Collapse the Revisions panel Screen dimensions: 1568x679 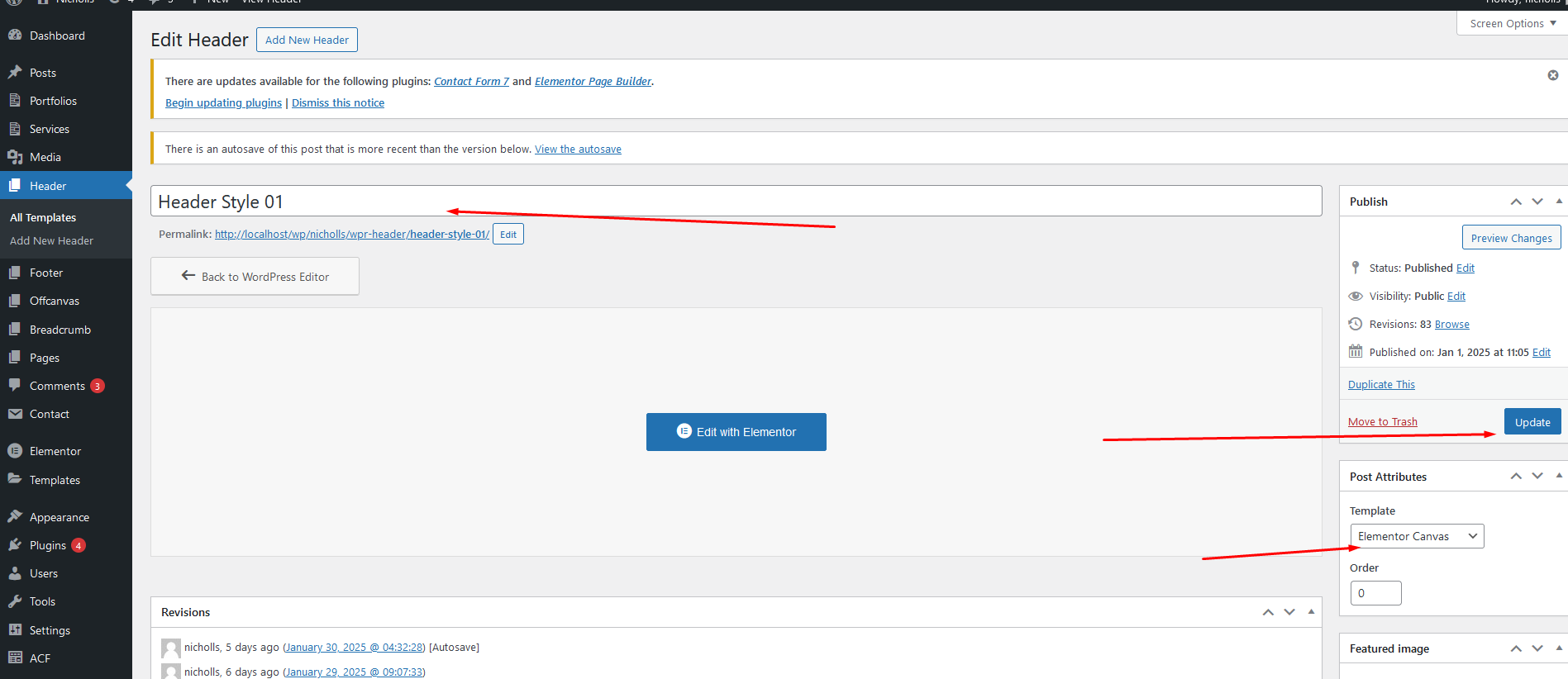coord(1311,612)
